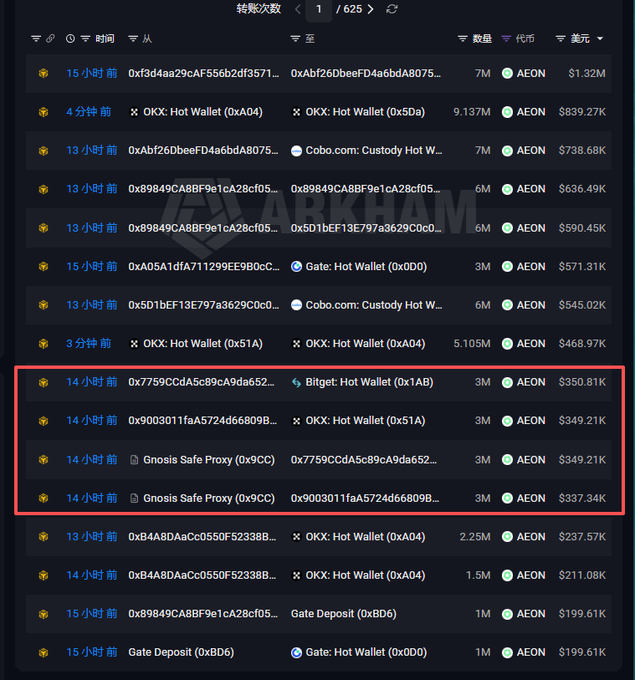Open the chain icon on the $738.68K row
Viewport: 635px width, 680px height.
pyautogui.click(x=43, y=151)
